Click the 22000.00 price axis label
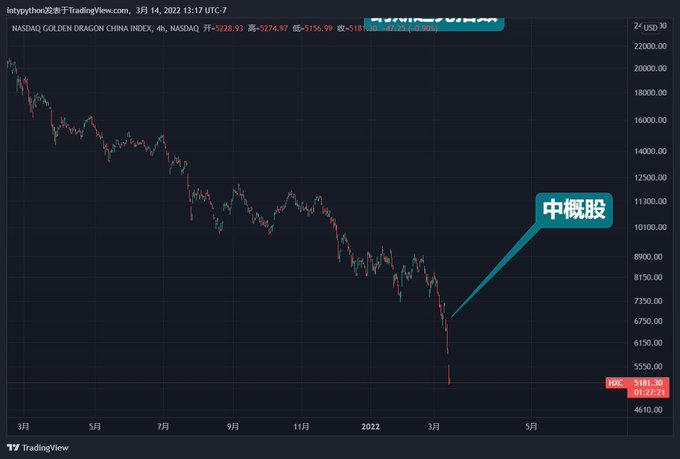The height and width of the screenshot is (459, 680). coord(650,46)
